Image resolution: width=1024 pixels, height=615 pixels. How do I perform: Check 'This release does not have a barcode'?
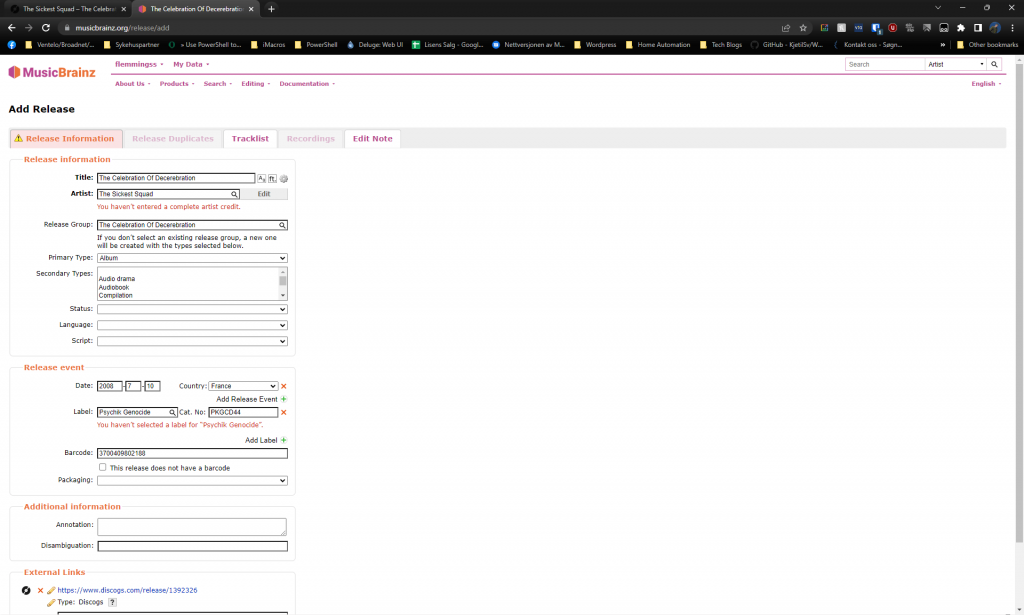(103, 467)
